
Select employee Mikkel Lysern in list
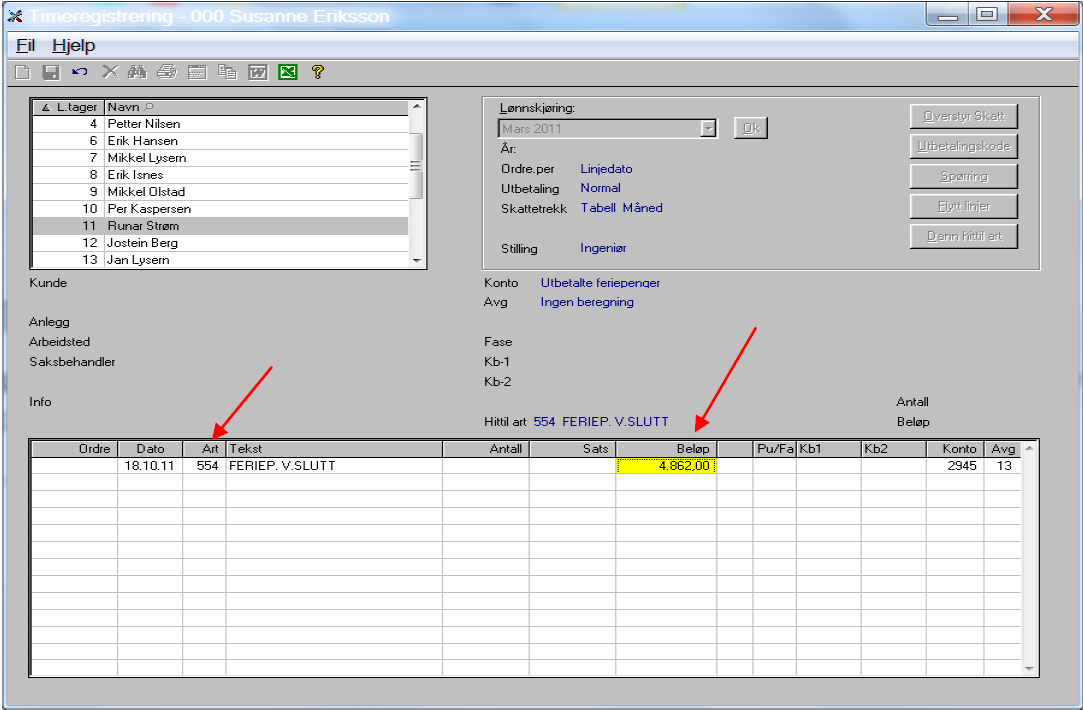(220, 157)
